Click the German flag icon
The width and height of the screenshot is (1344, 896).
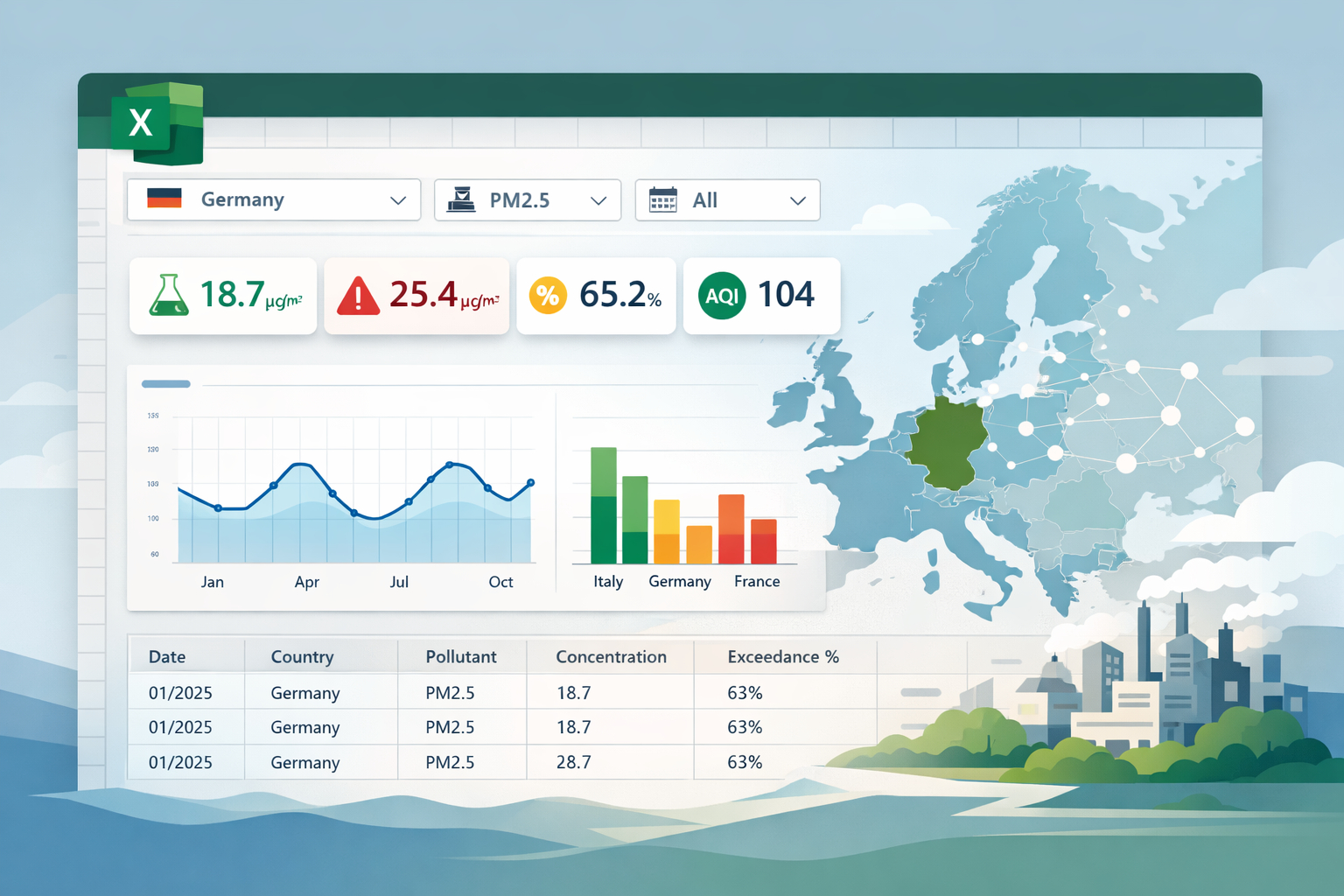coord(164,199)
